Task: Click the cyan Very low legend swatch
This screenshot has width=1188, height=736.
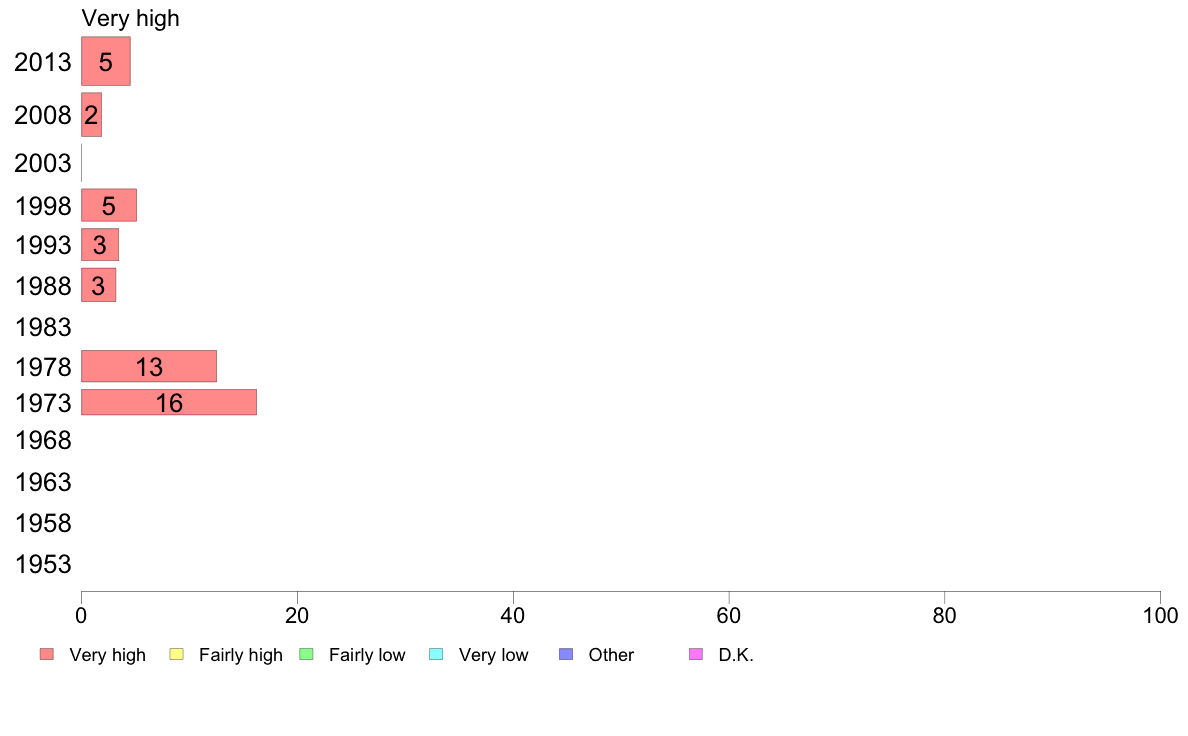Action: point(436,654)
